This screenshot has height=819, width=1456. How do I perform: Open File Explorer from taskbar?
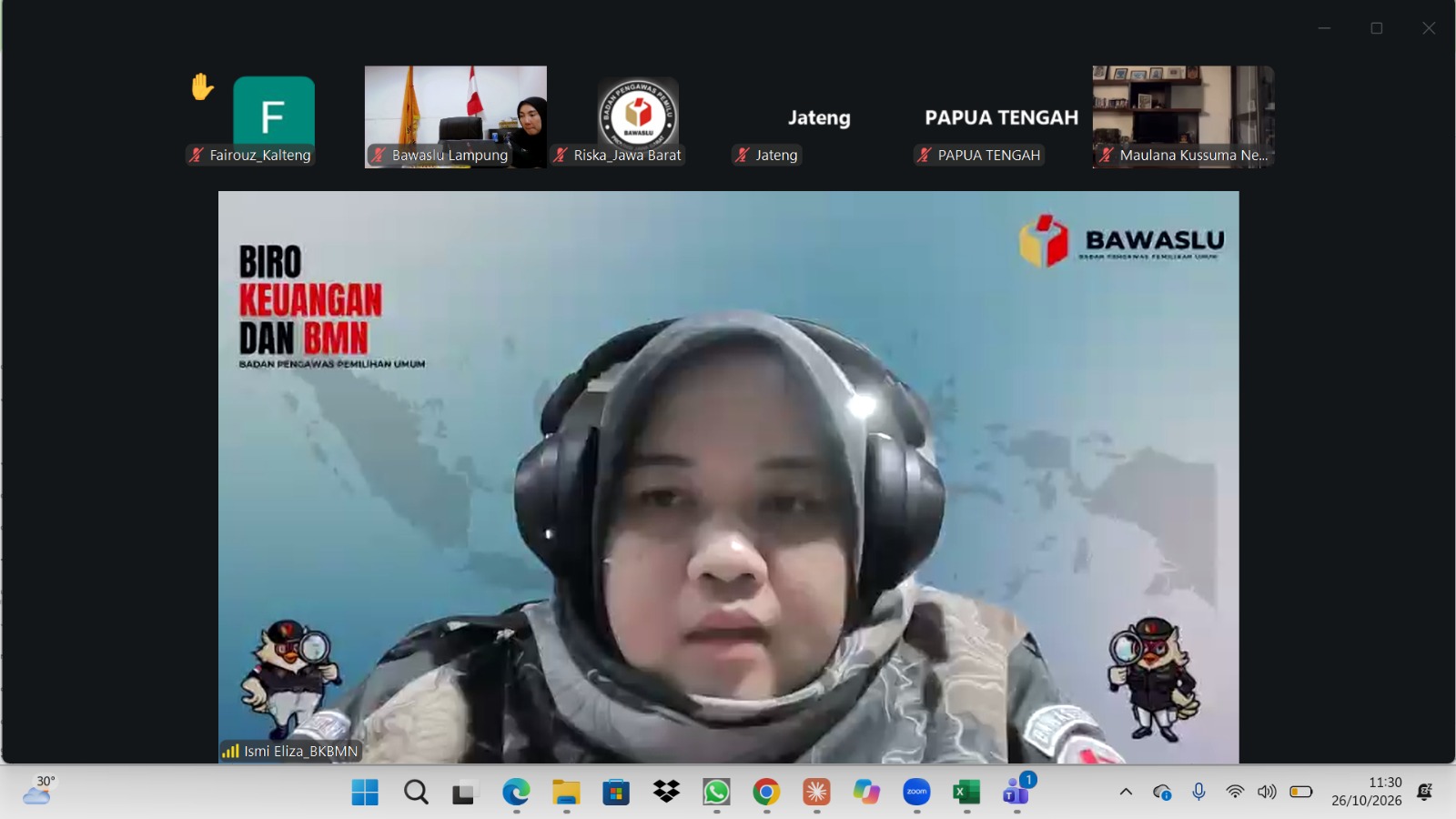pyautogui.click(x=566, y=793)
